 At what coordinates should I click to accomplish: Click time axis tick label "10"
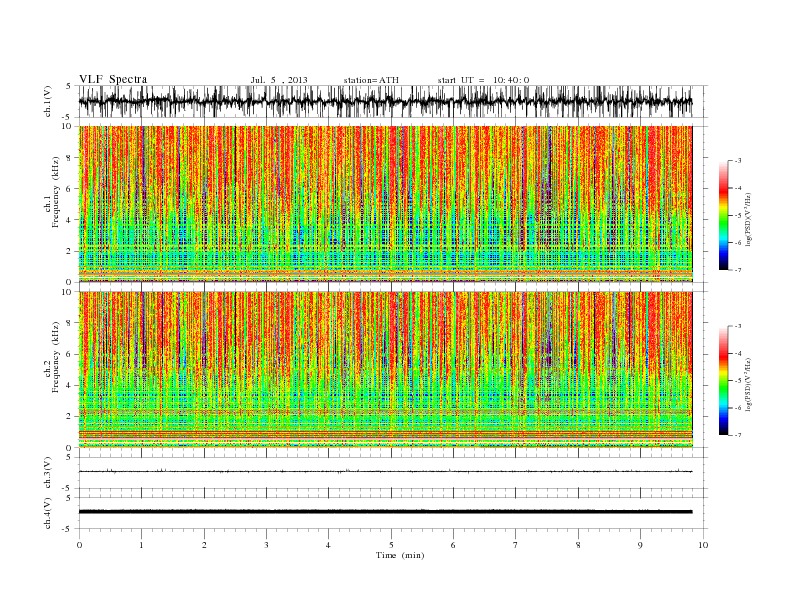pyautogui.click(x=703, y=545)
